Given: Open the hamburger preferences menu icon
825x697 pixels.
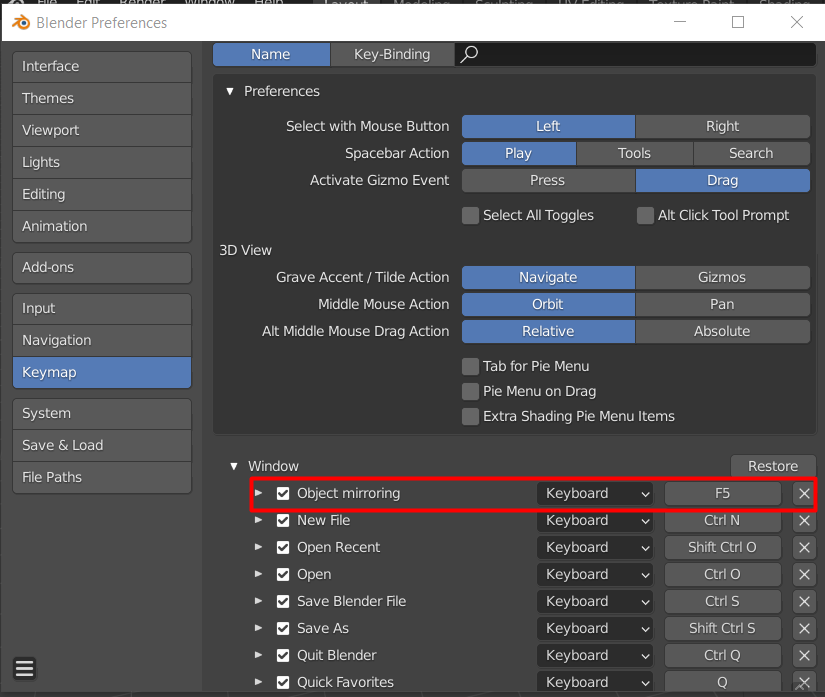Looking at the screenshot, I should tap(24, 669).
